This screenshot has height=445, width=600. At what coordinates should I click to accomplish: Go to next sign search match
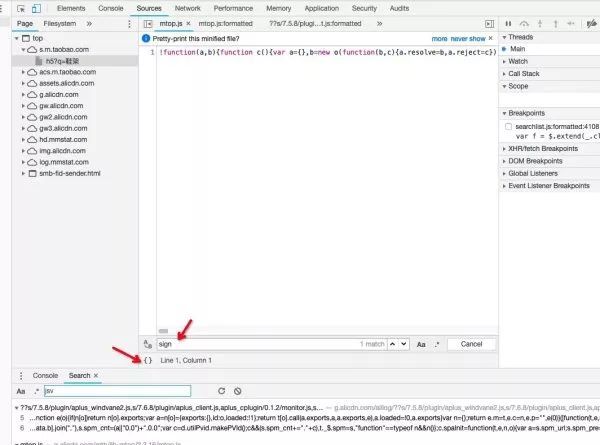[404, 344]
